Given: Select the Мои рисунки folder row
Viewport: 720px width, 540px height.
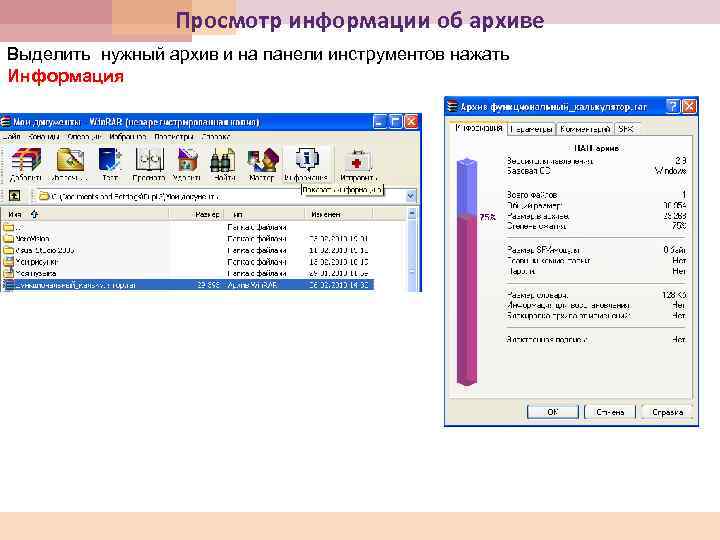Looking at the screenshot, I should point(187,262).
